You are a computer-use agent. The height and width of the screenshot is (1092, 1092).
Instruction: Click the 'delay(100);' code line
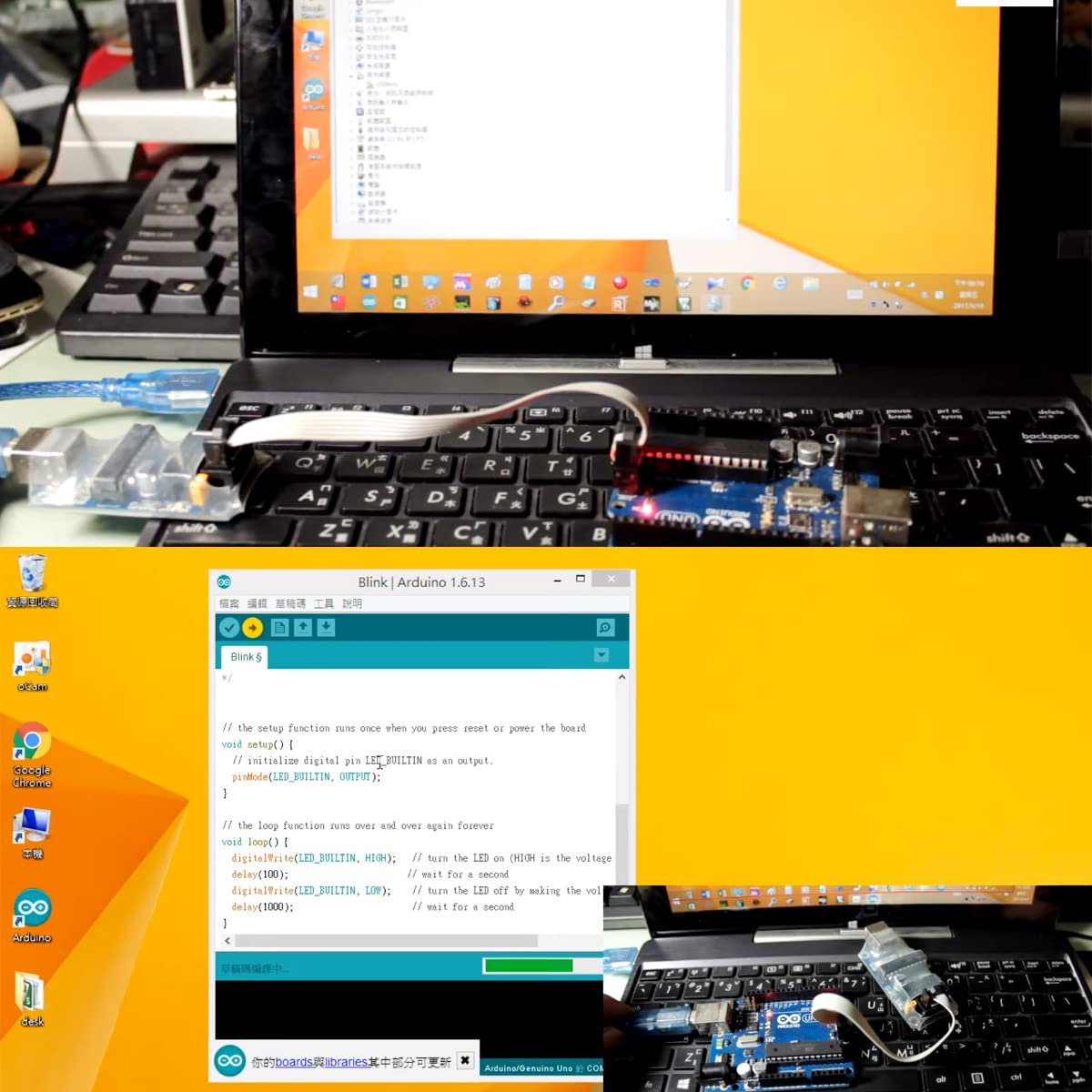click(x=260, y=875)
